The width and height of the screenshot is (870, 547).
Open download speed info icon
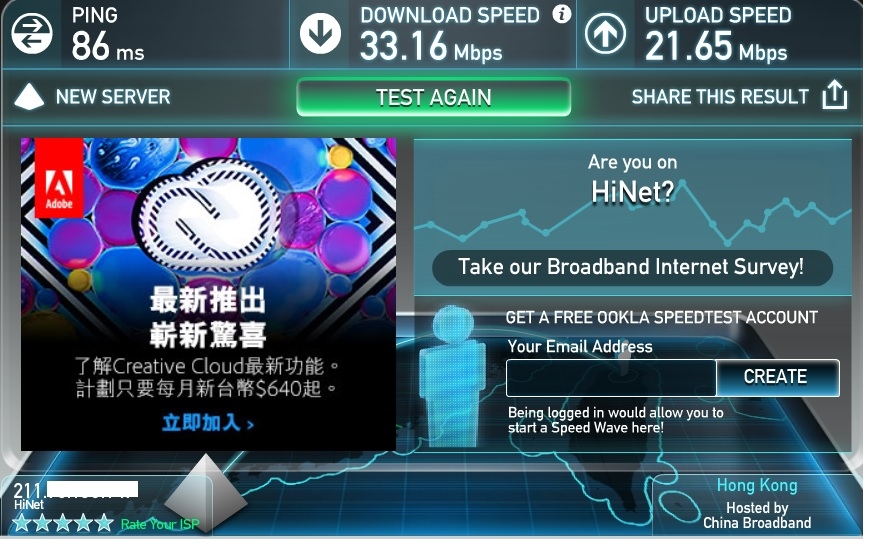click(x=562, y=13)
